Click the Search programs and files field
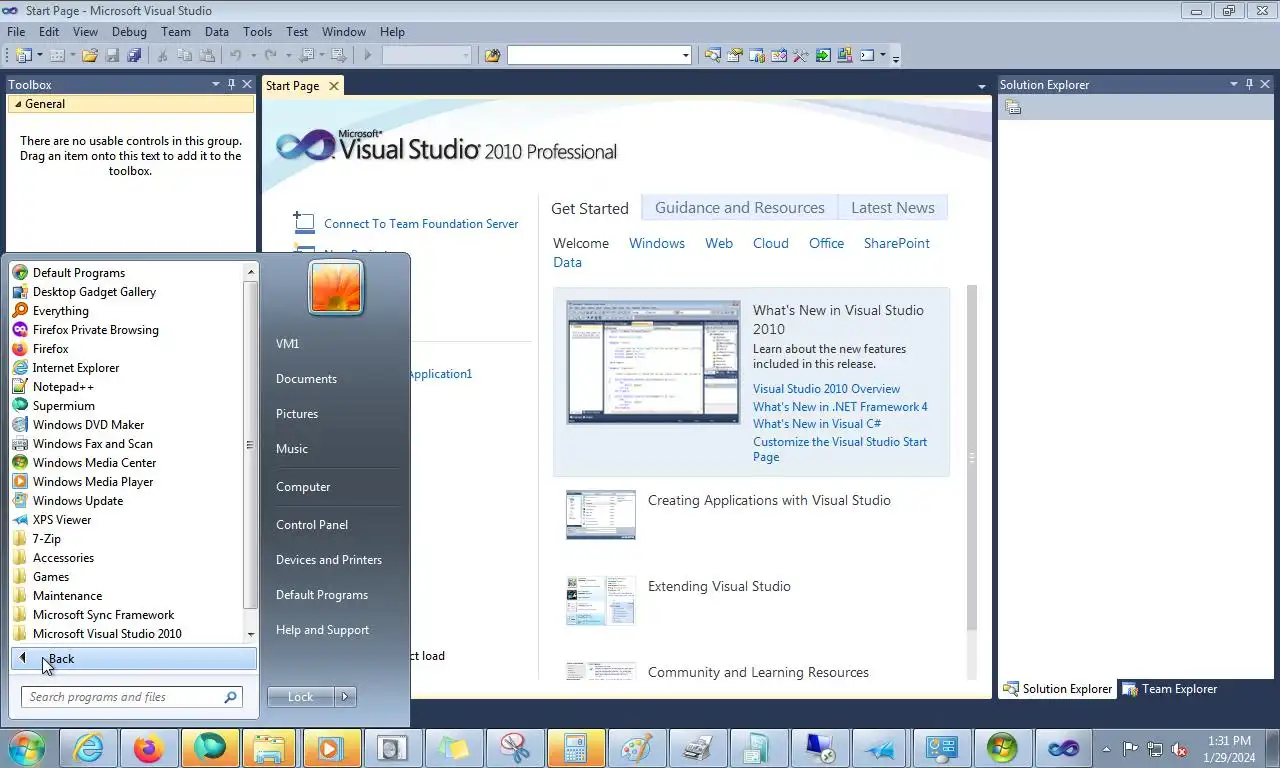 coord(131,697)
